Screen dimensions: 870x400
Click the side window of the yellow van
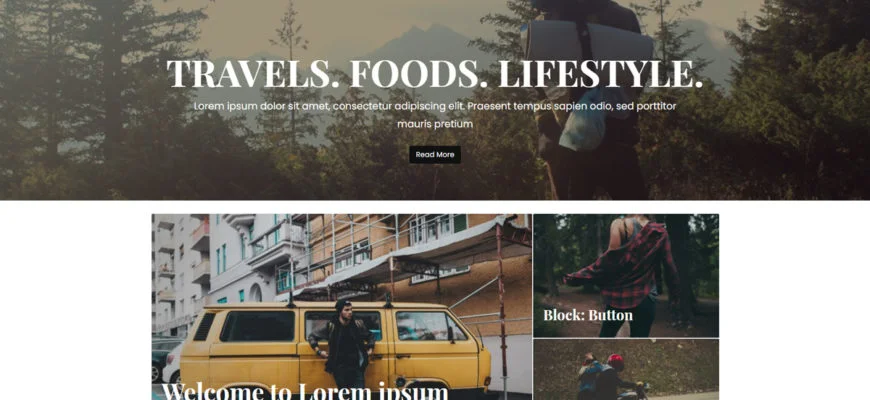[x=257, y=326]
